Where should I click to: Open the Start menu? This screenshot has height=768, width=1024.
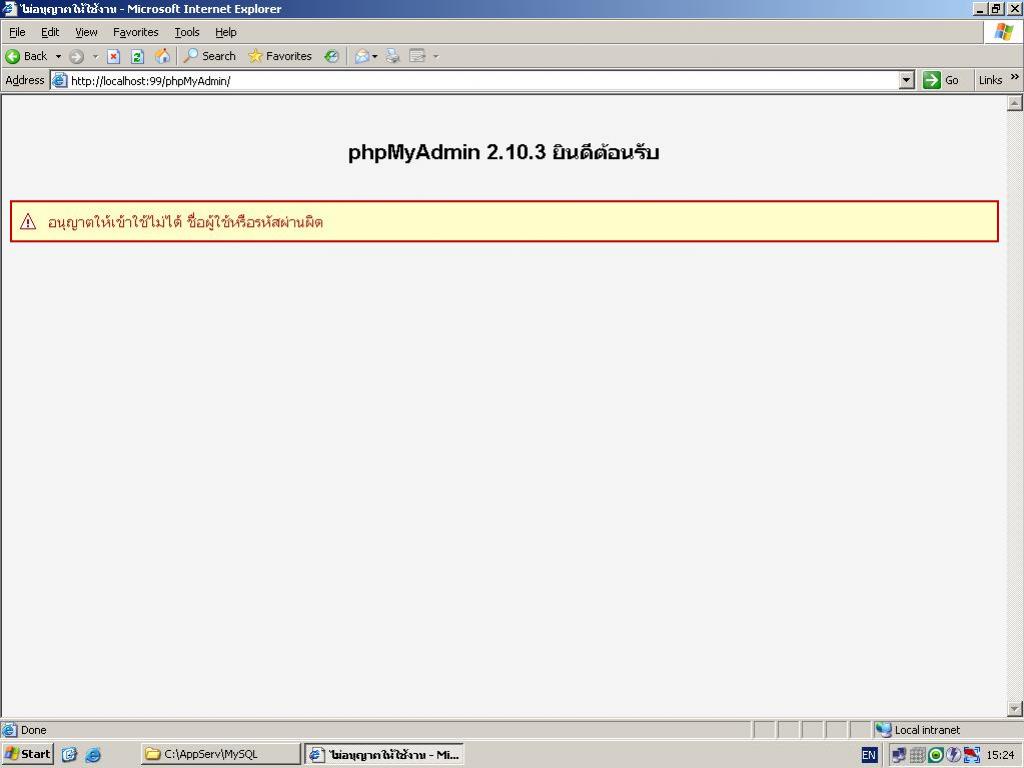27,754
